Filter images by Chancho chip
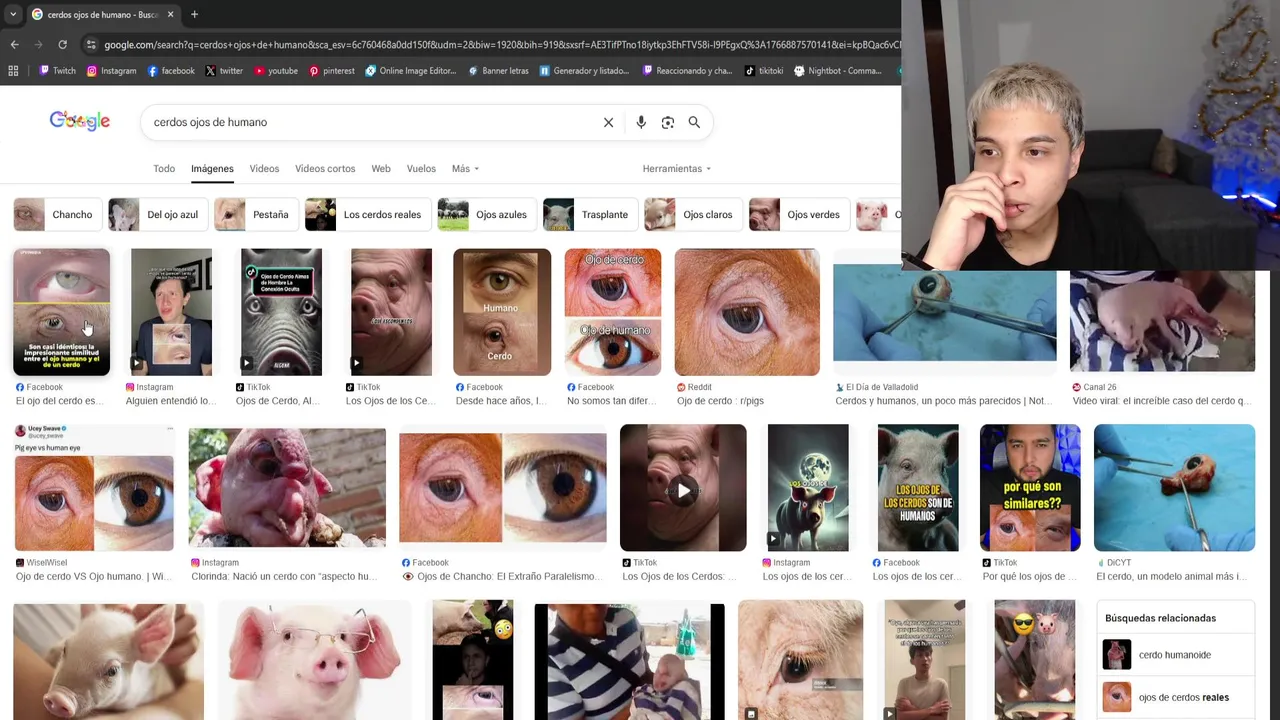 56,214
